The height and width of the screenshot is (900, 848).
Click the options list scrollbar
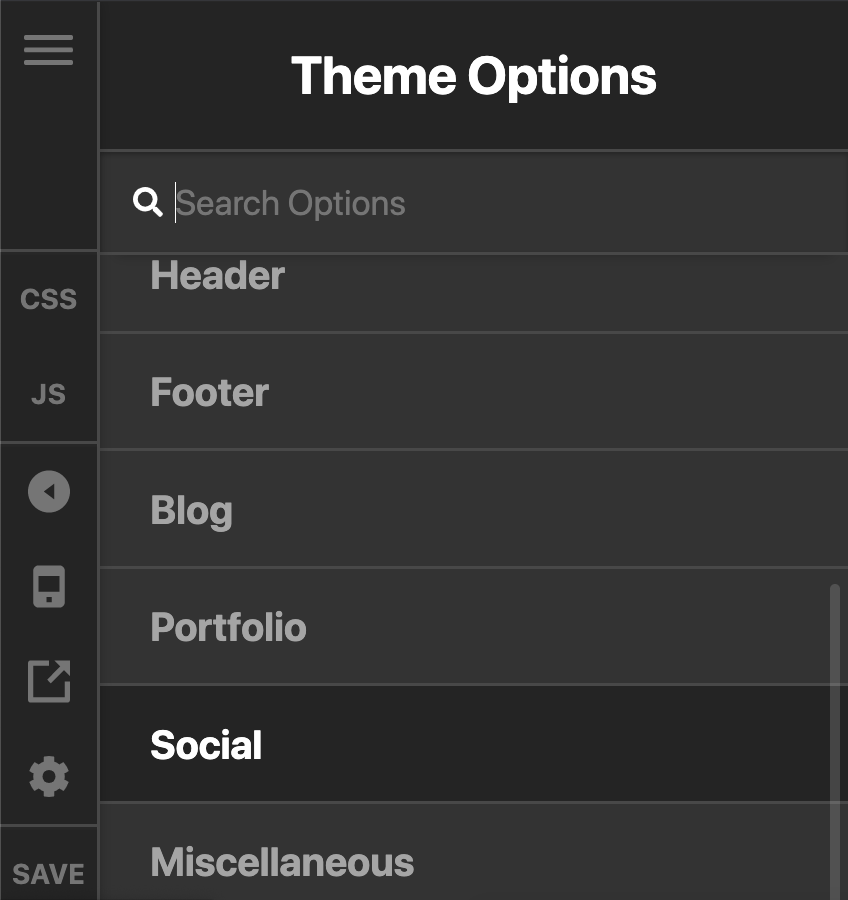(835, 742)
